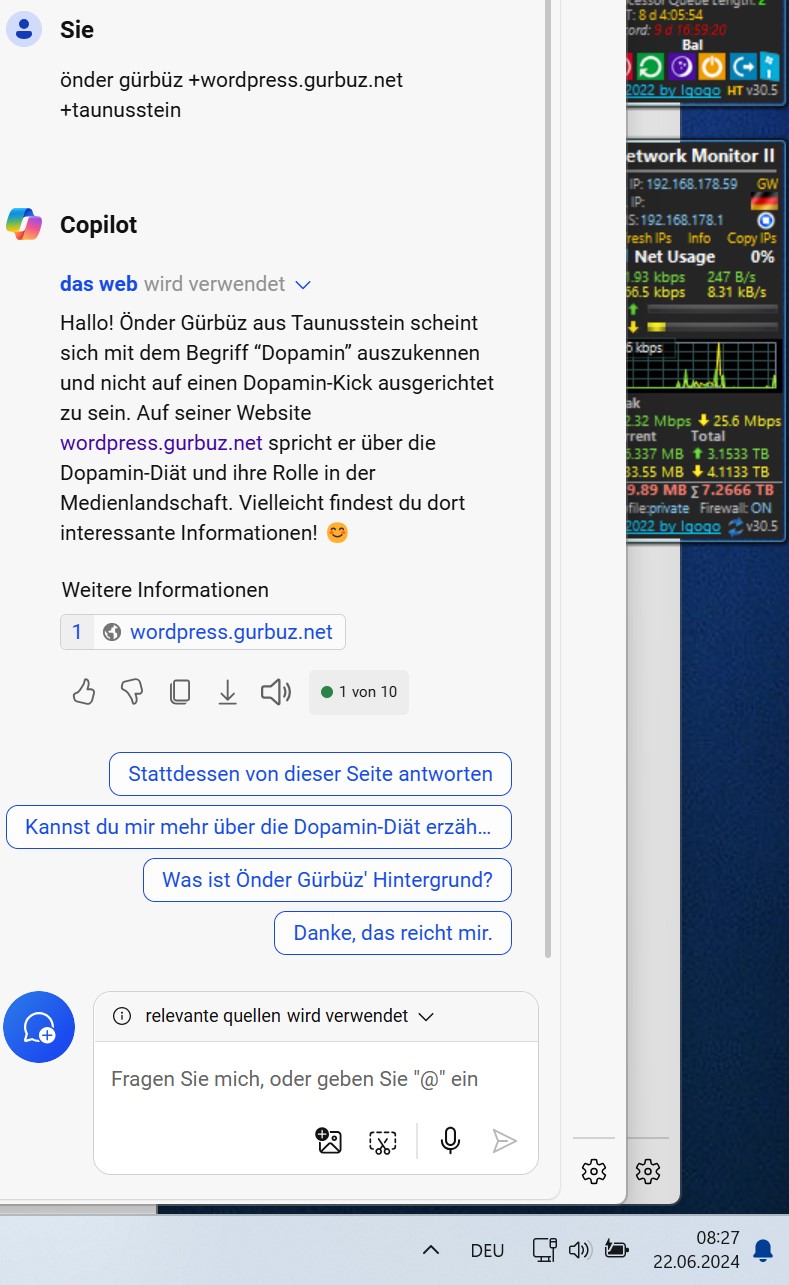Click the upload usage bar next to green arrow
The width and height of the screenshot is (789, 1285).
(x=711, y=310)
